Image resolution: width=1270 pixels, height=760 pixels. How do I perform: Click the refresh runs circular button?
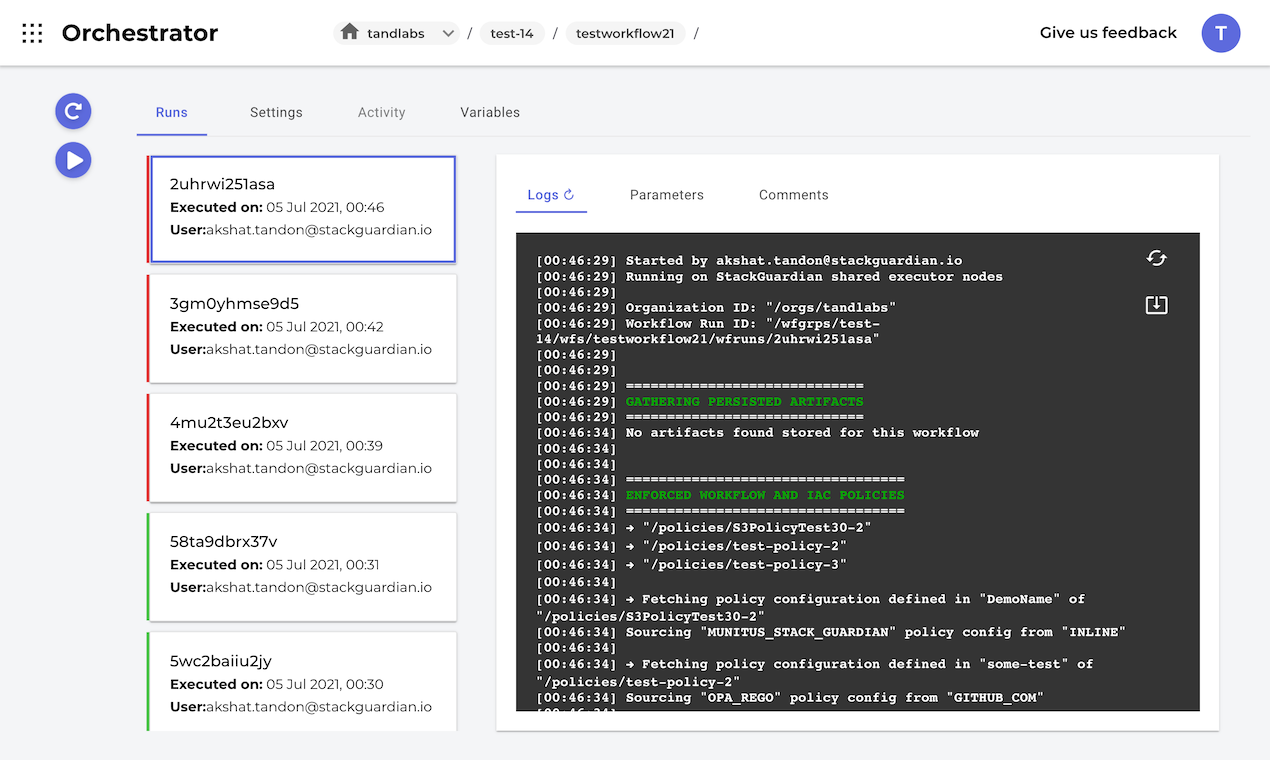coord(73,111)
